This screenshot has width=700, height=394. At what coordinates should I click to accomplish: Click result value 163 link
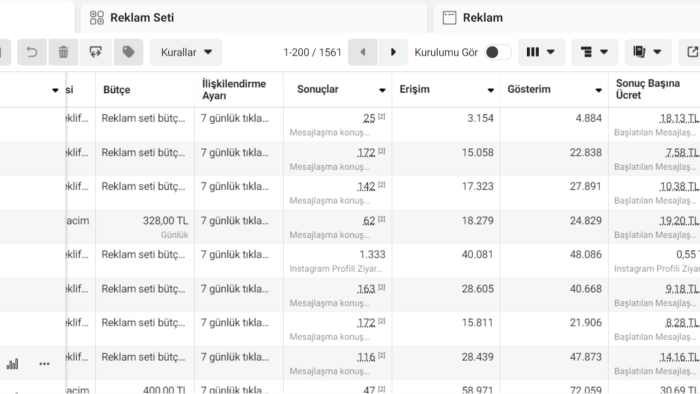(x=366, y=289)
